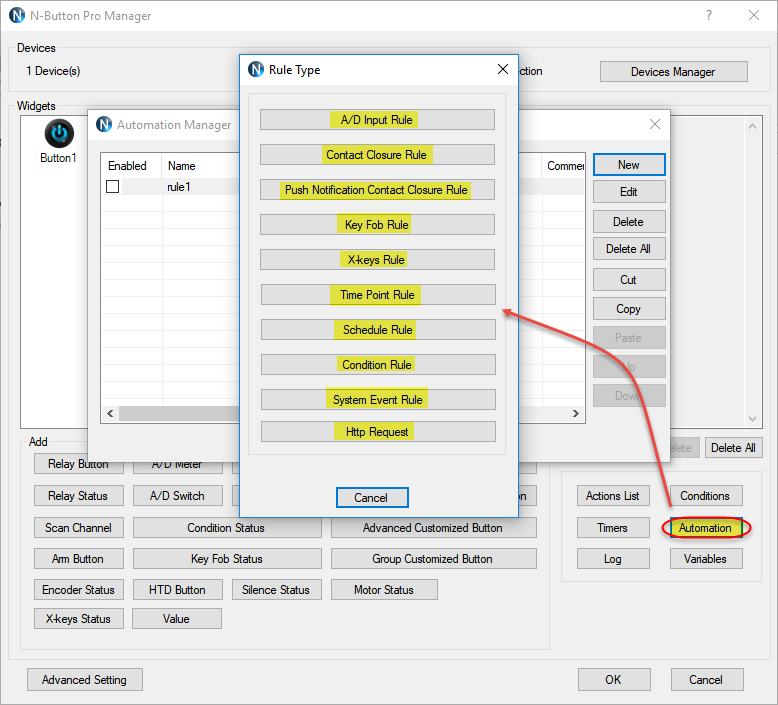Open Devices Manager
Screen dimensions: 778x705
tap(673, 72)
